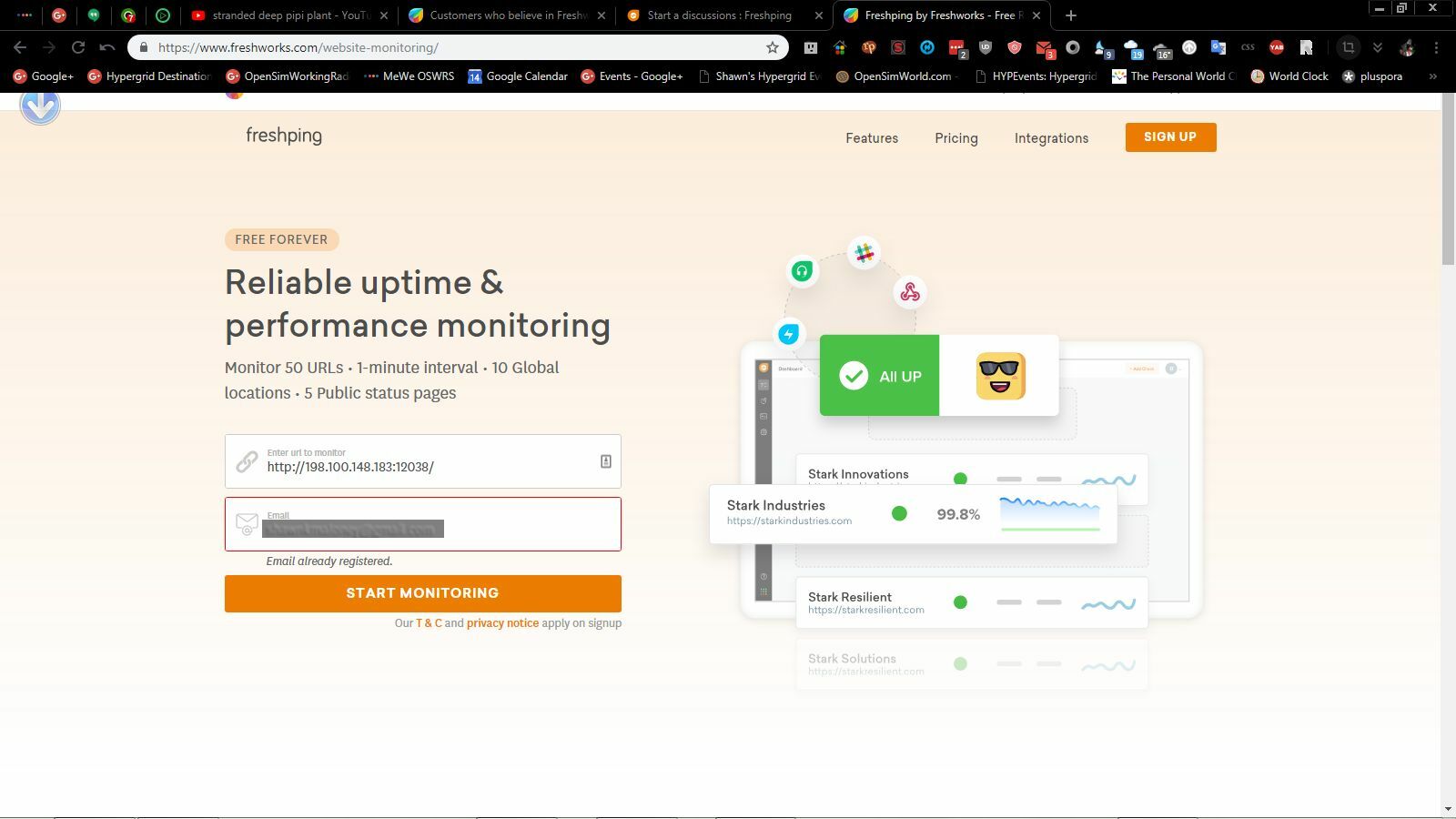Open the World Clock bookmark

[1289, 76]
